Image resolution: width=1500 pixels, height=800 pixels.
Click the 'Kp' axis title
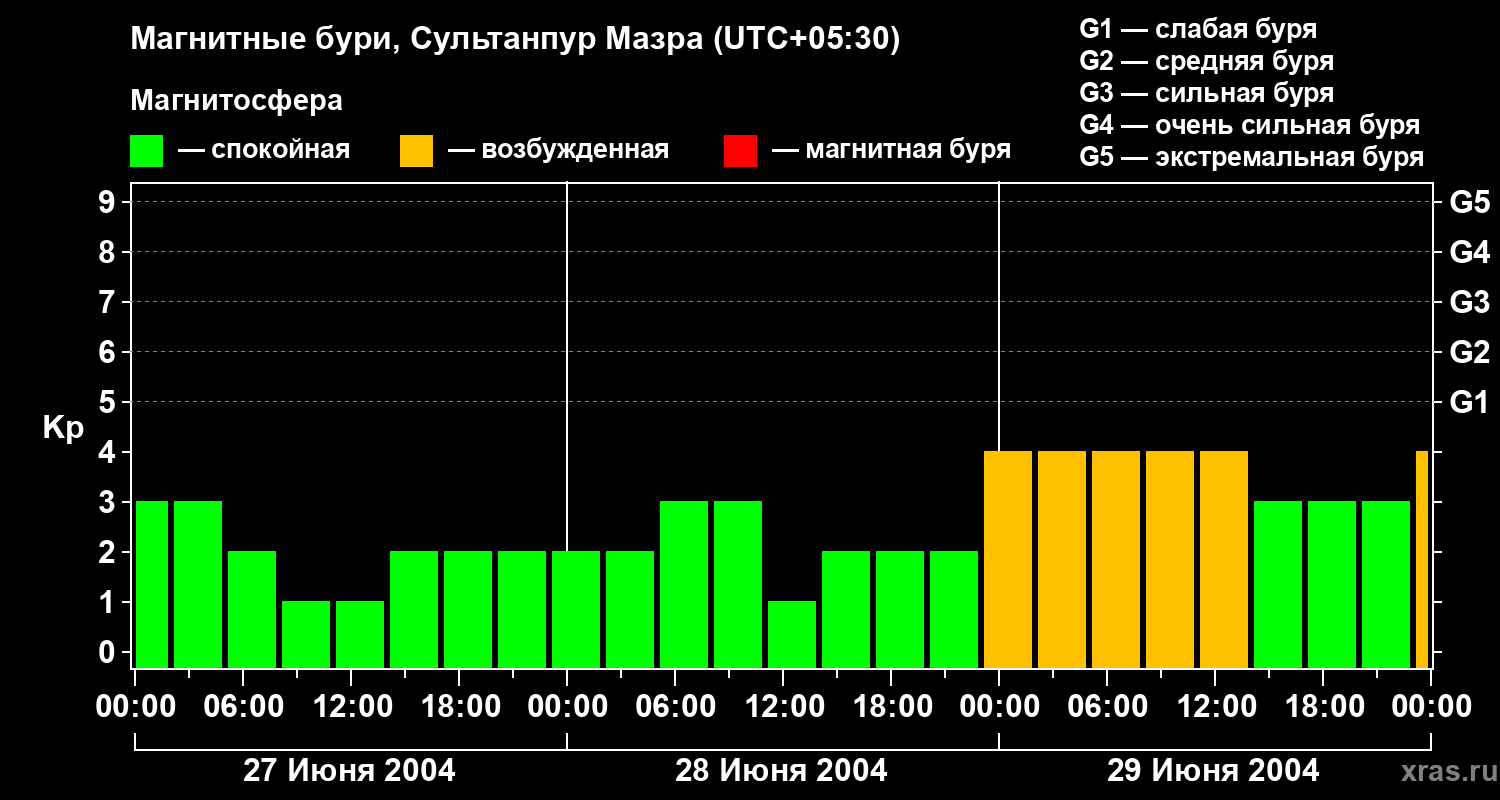point(63,428)
